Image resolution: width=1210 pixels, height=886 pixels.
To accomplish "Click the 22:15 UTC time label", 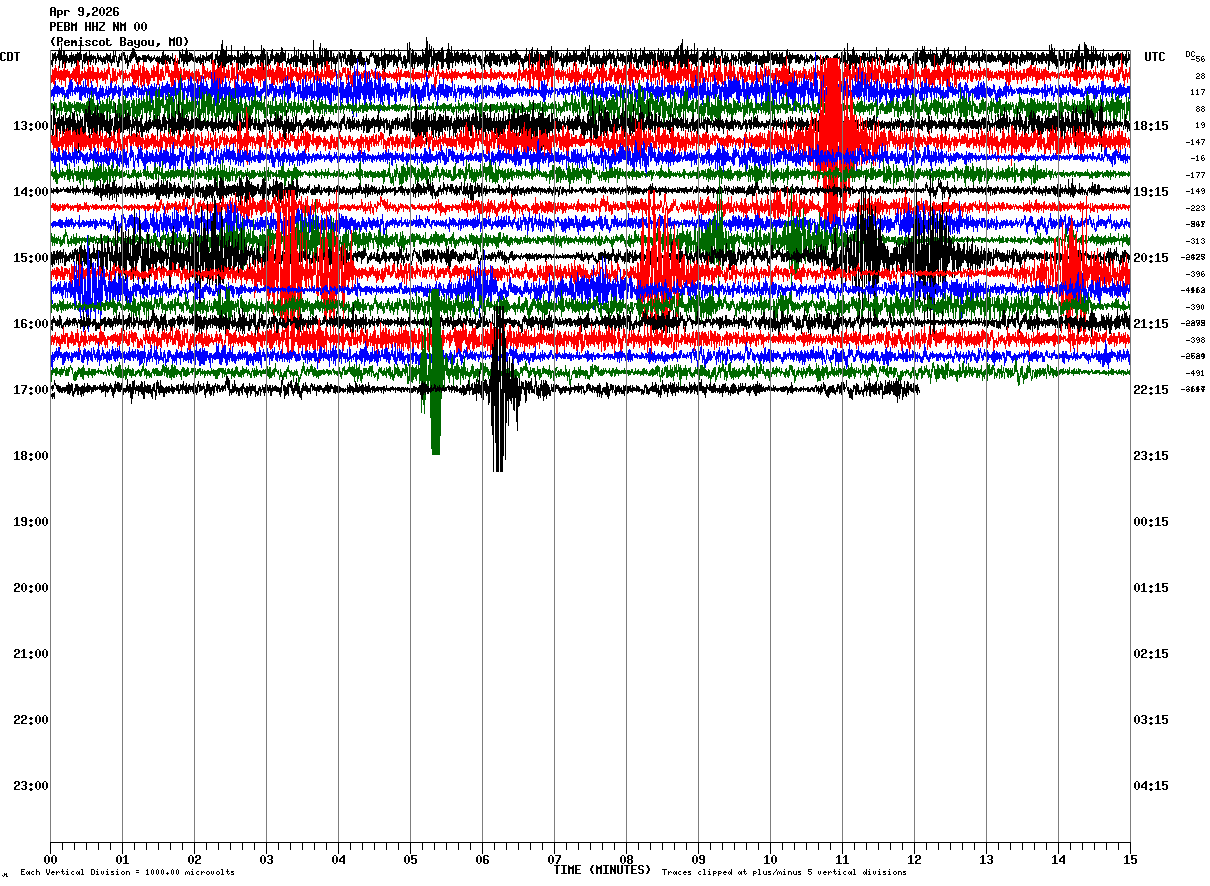I will [x=1151, y=390].
